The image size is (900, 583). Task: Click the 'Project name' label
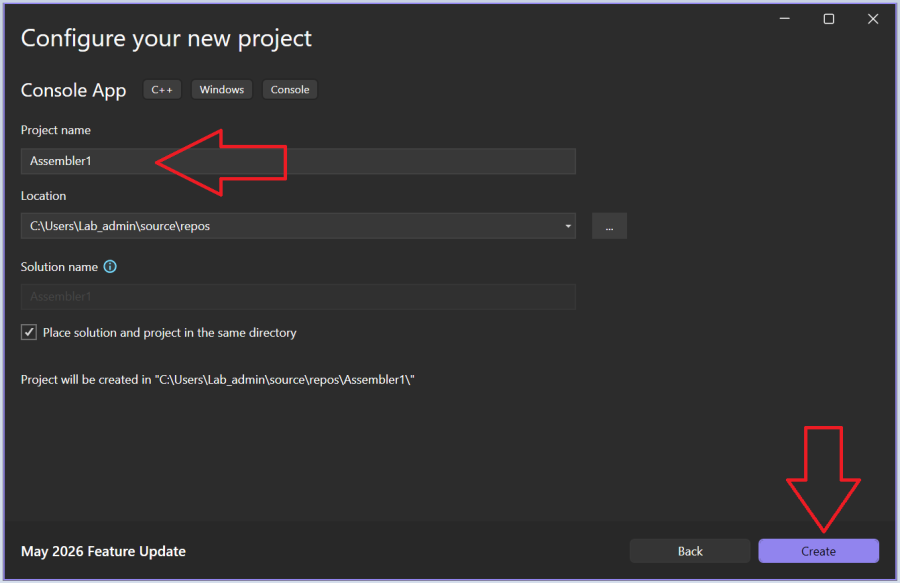coord(56,130)
